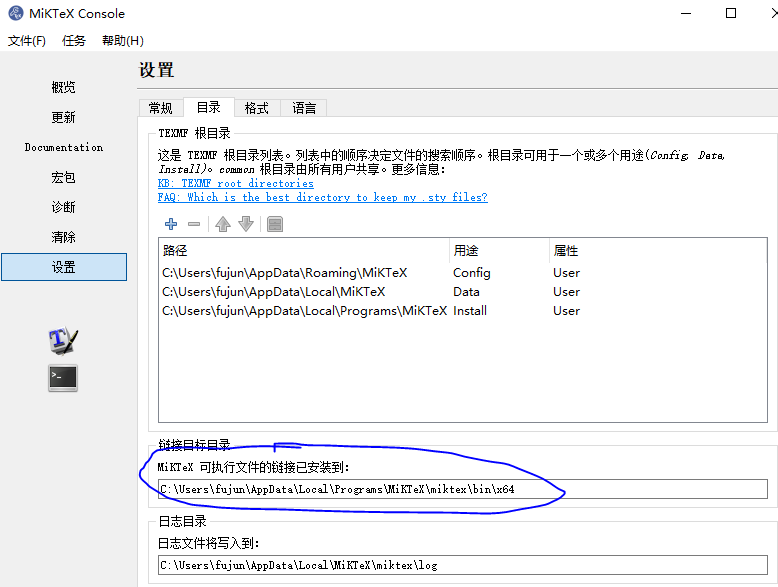
Task: Open the 诊断 page in the sidebar
Action: (x=64, y=207)
